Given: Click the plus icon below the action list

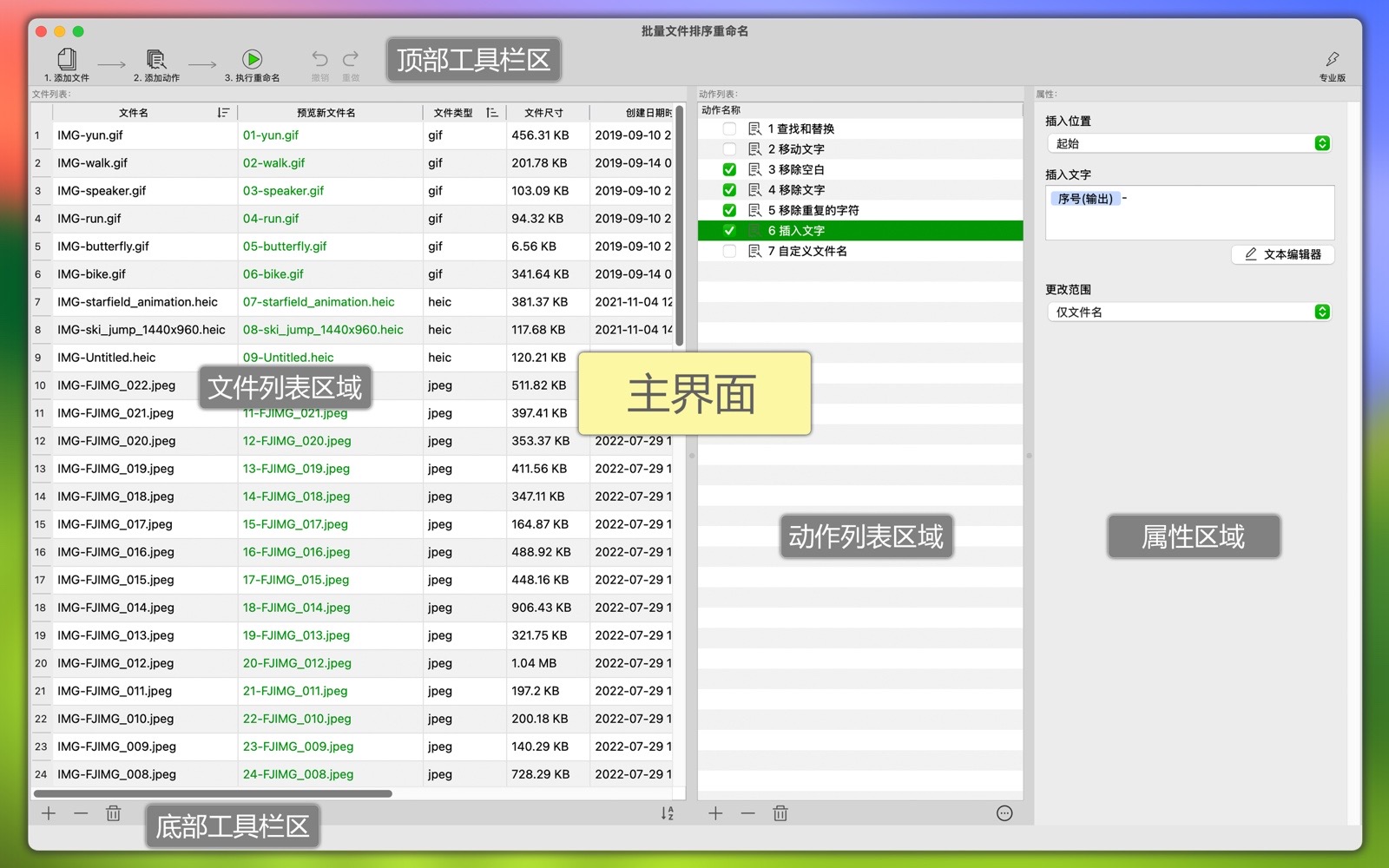Looking at the screenshot, I should pyautogui.click(x=715, y=813).
